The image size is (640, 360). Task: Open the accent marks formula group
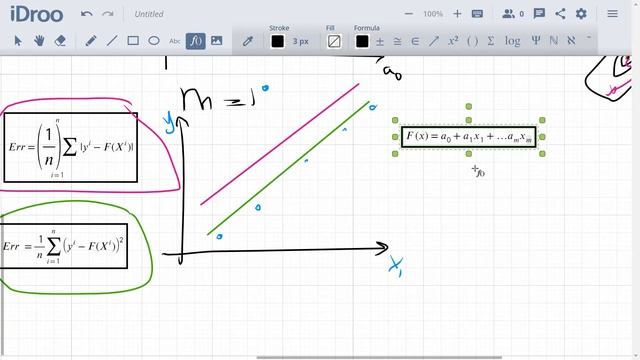coord(589,38)
